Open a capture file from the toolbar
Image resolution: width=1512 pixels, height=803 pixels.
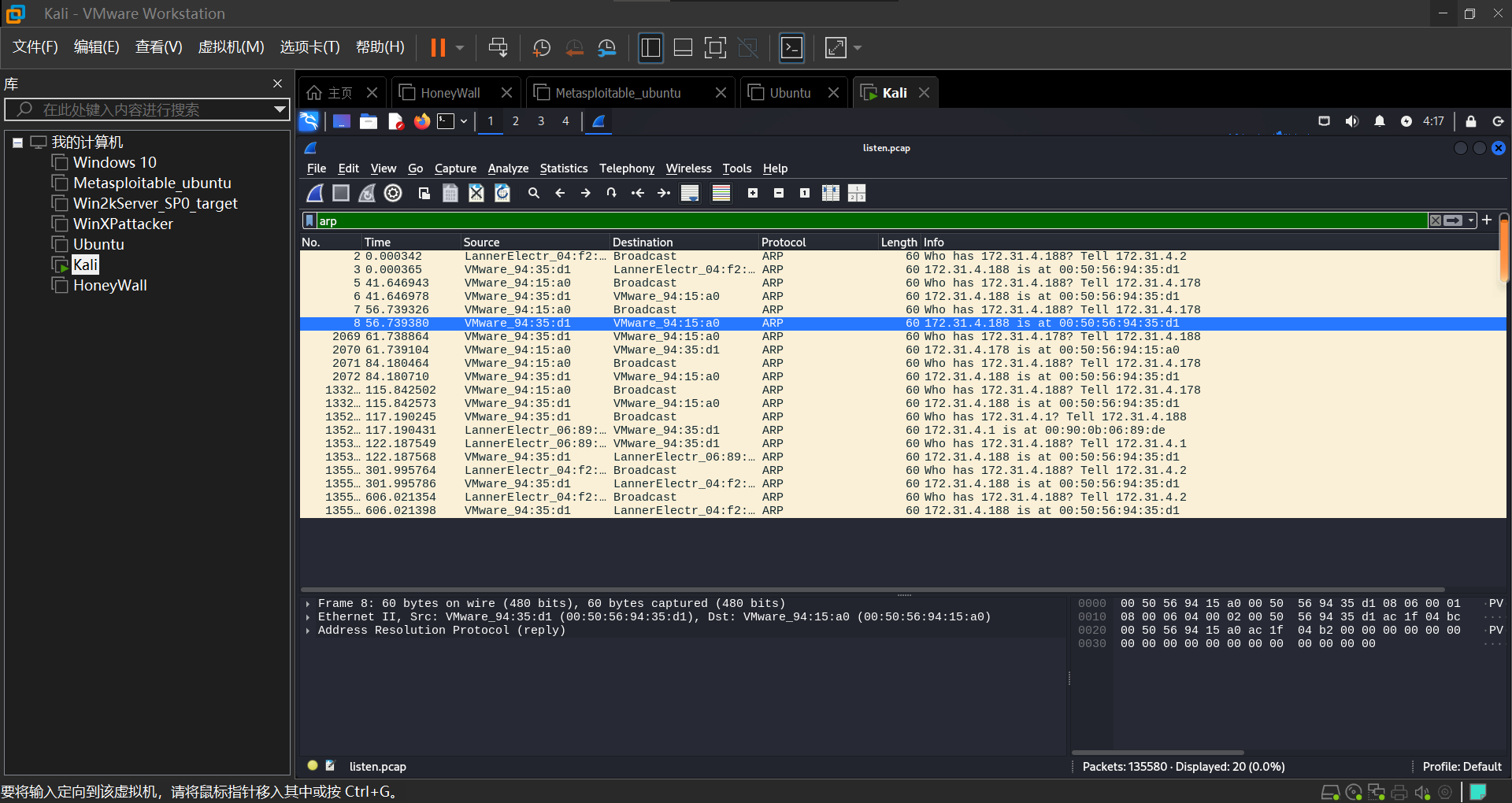click(424, 193)
